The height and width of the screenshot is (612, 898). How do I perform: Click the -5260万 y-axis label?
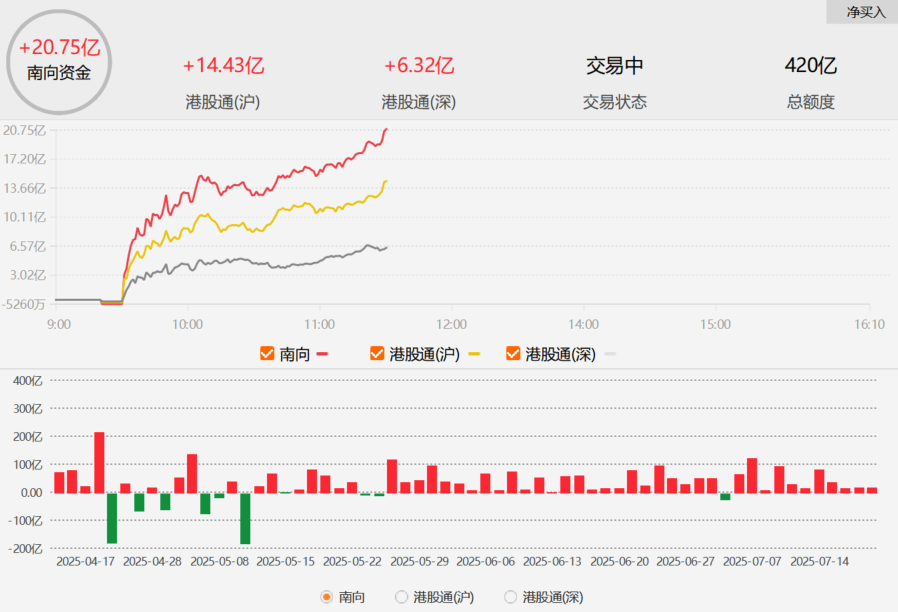click(23, 305)
